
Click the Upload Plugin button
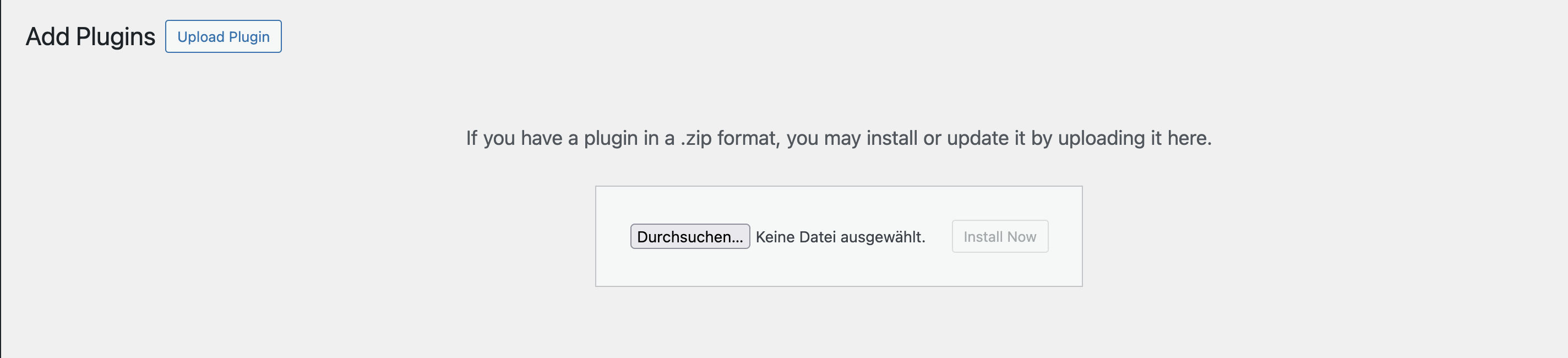tap(223, 36)
